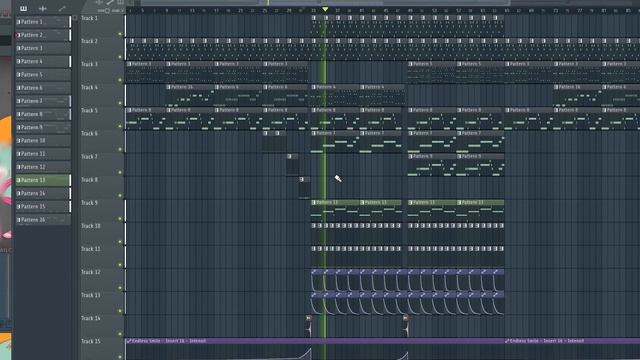Select Pattern 8 in the picker
This screenshot has width=640, height=360.
click(x=43, y=114)
